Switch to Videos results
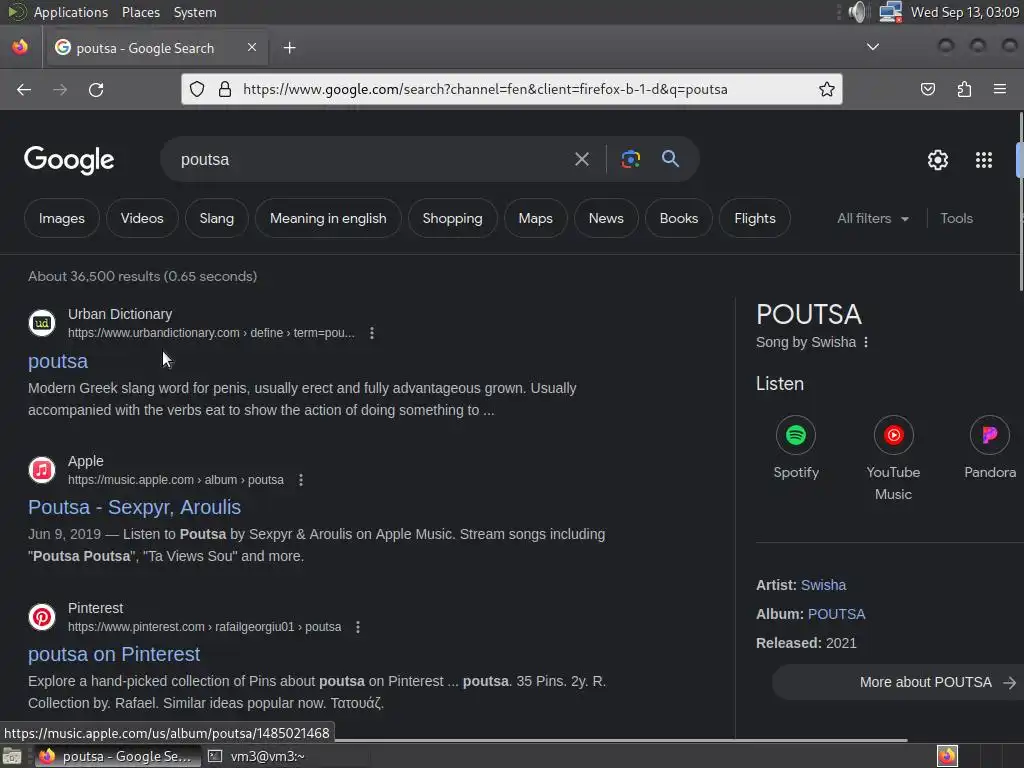 [142, 218]
